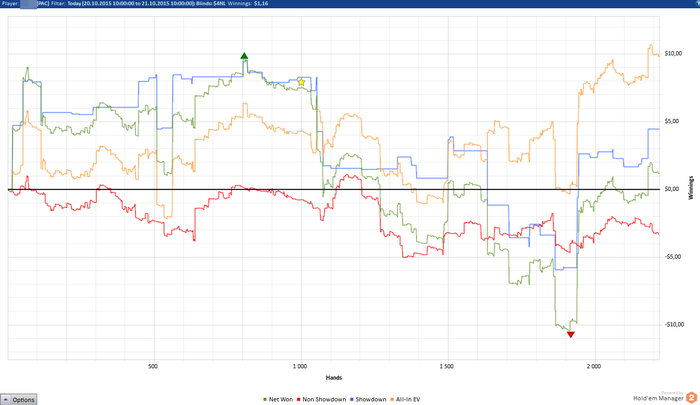Click the Player label in header

pos(10,3)
